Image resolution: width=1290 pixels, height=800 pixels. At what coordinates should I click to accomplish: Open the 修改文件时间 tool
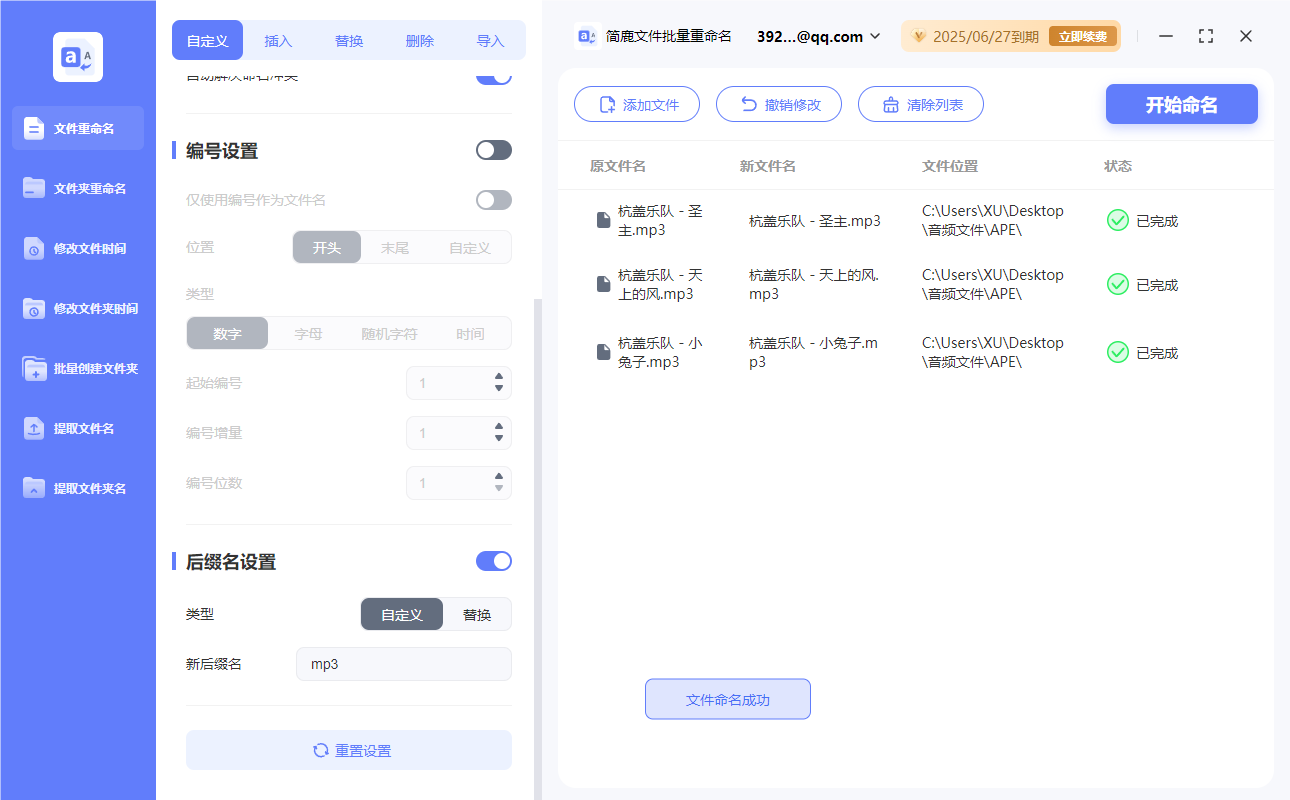[x=77, y=248]
